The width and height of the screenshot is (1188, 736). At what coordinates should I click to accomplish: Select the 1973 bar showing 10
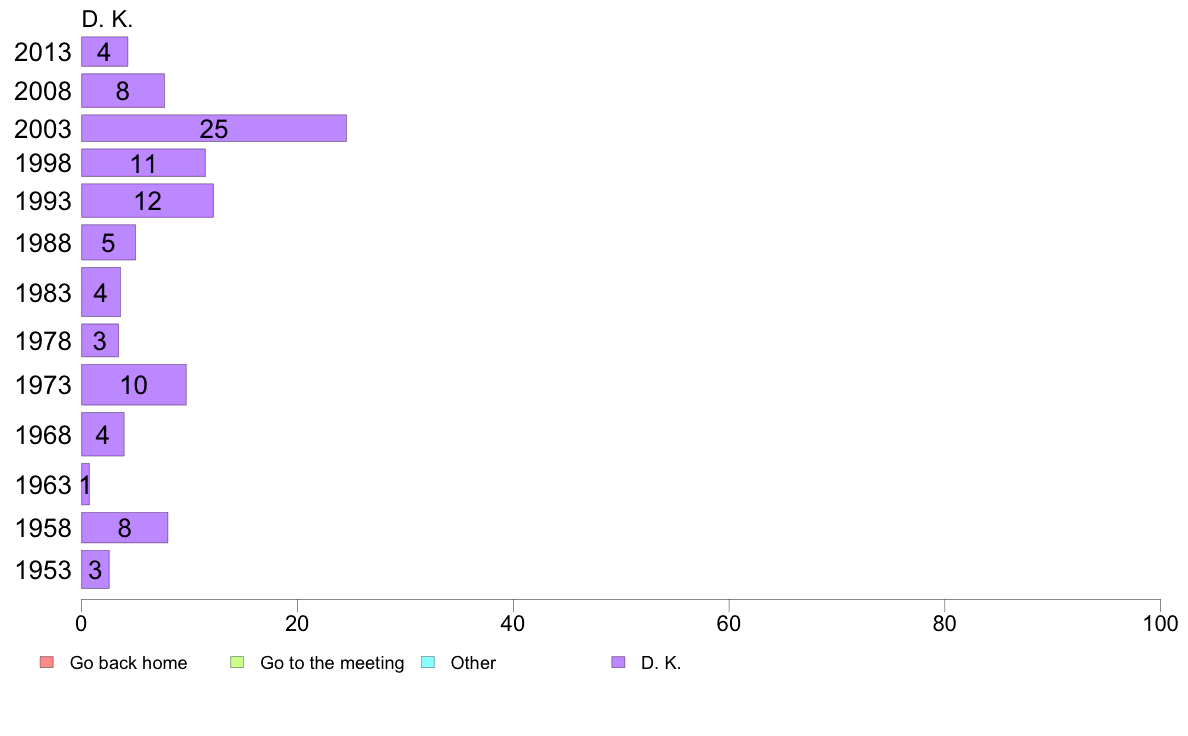click(x=133, y=385)
